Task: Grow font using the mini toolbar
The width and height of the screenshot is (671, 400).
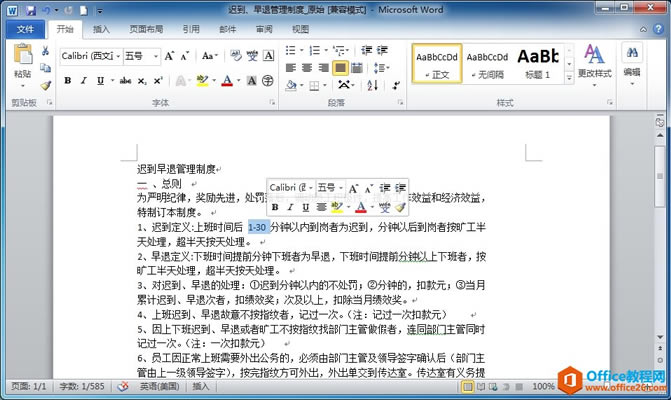Action: click(353, 188)
